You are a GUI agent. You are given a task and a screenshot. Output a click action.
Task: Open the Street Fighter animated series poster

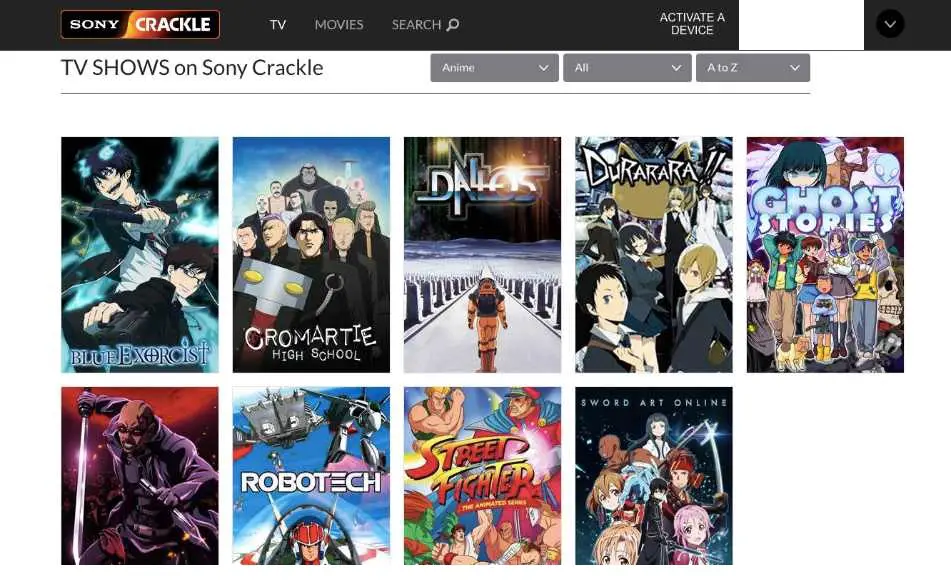482,476
